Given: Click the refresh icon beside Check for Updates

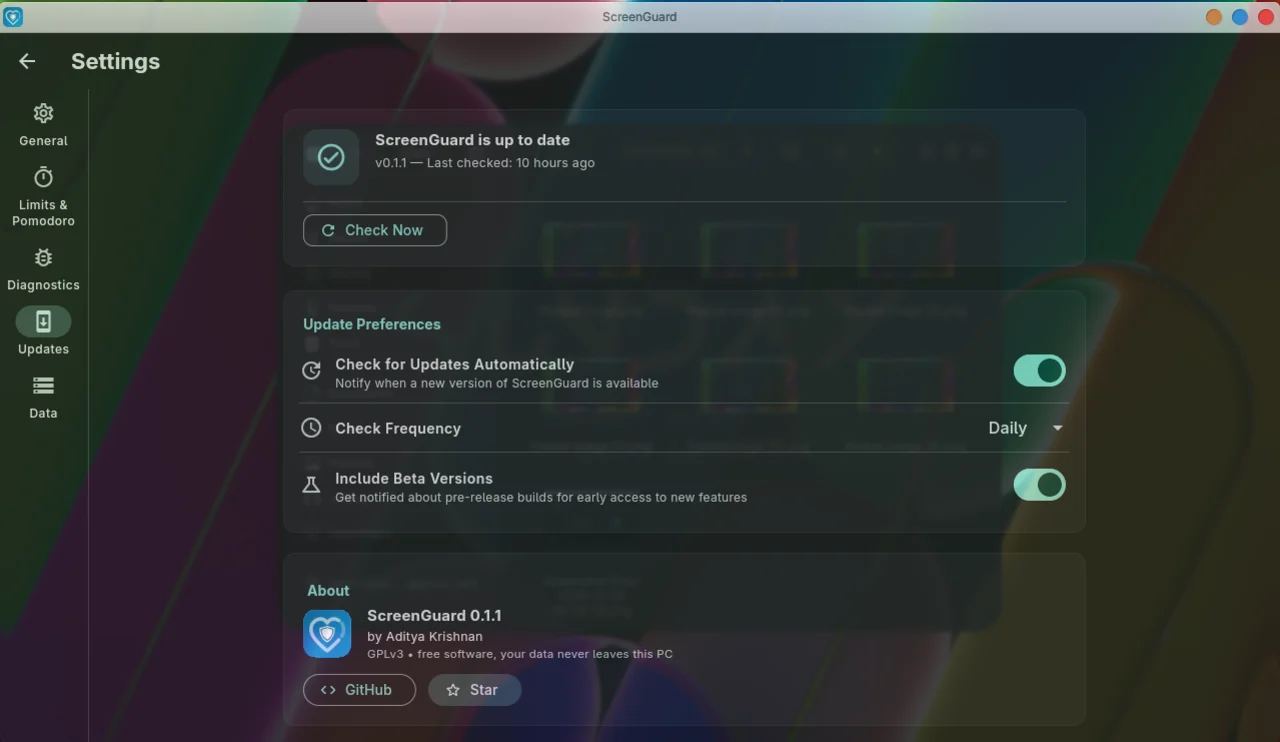Looking at the screenshot, I should click(x=312, y=371).
